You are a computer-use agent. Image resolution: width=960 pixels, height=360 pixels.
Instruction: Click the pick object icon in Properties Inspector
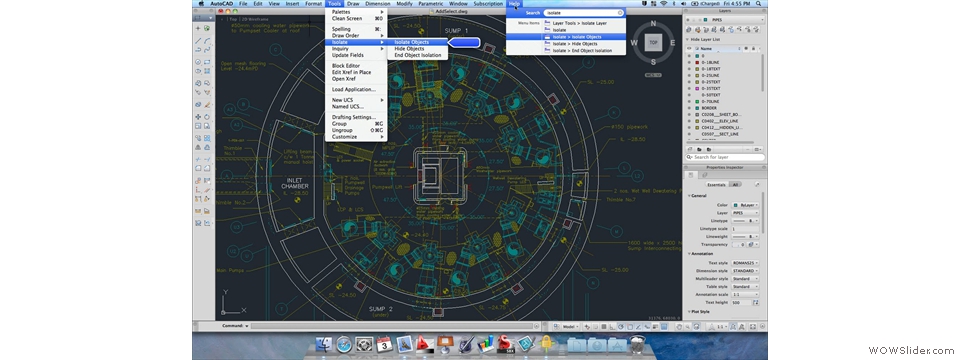(757, 184)
